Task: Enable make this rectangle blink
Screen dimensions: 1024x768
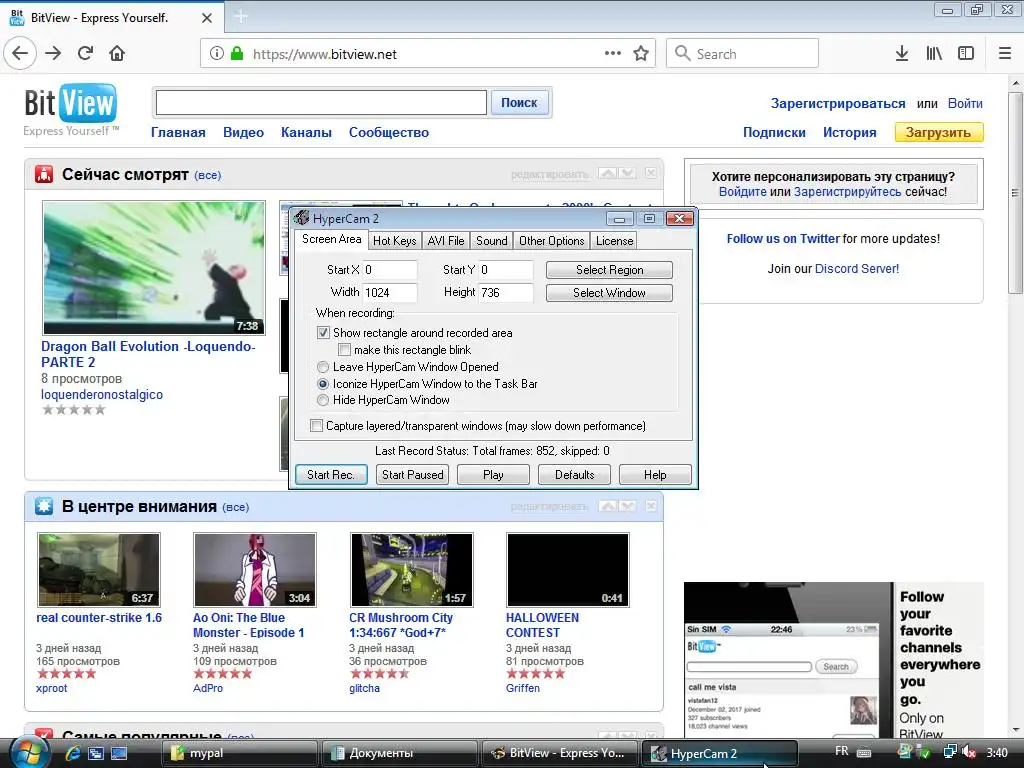Action: [344, 349]
